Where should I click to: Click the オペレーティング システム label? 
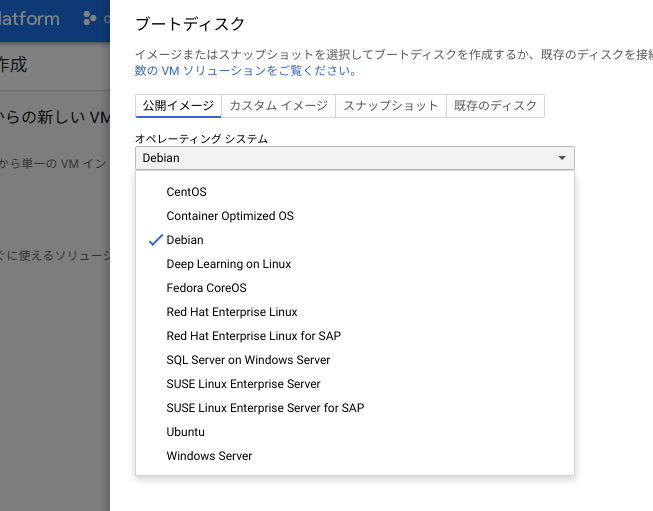[x=201, y=139]
